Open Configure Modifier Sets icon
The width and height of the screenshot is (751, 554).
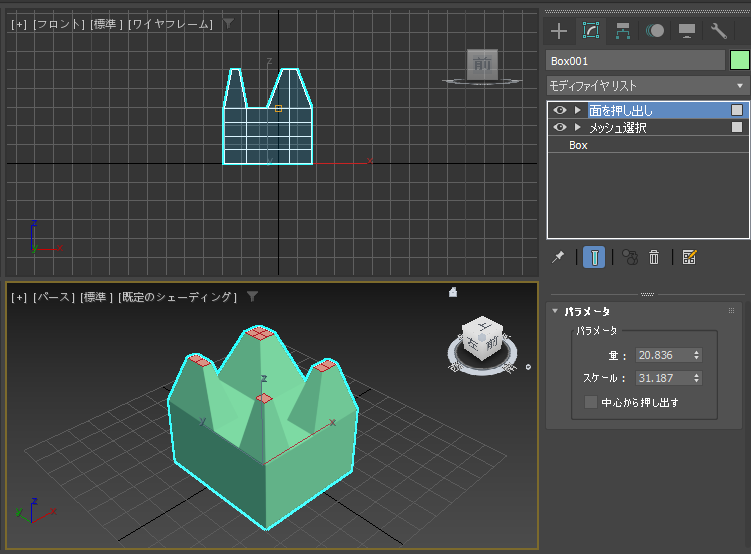point(689,257)
